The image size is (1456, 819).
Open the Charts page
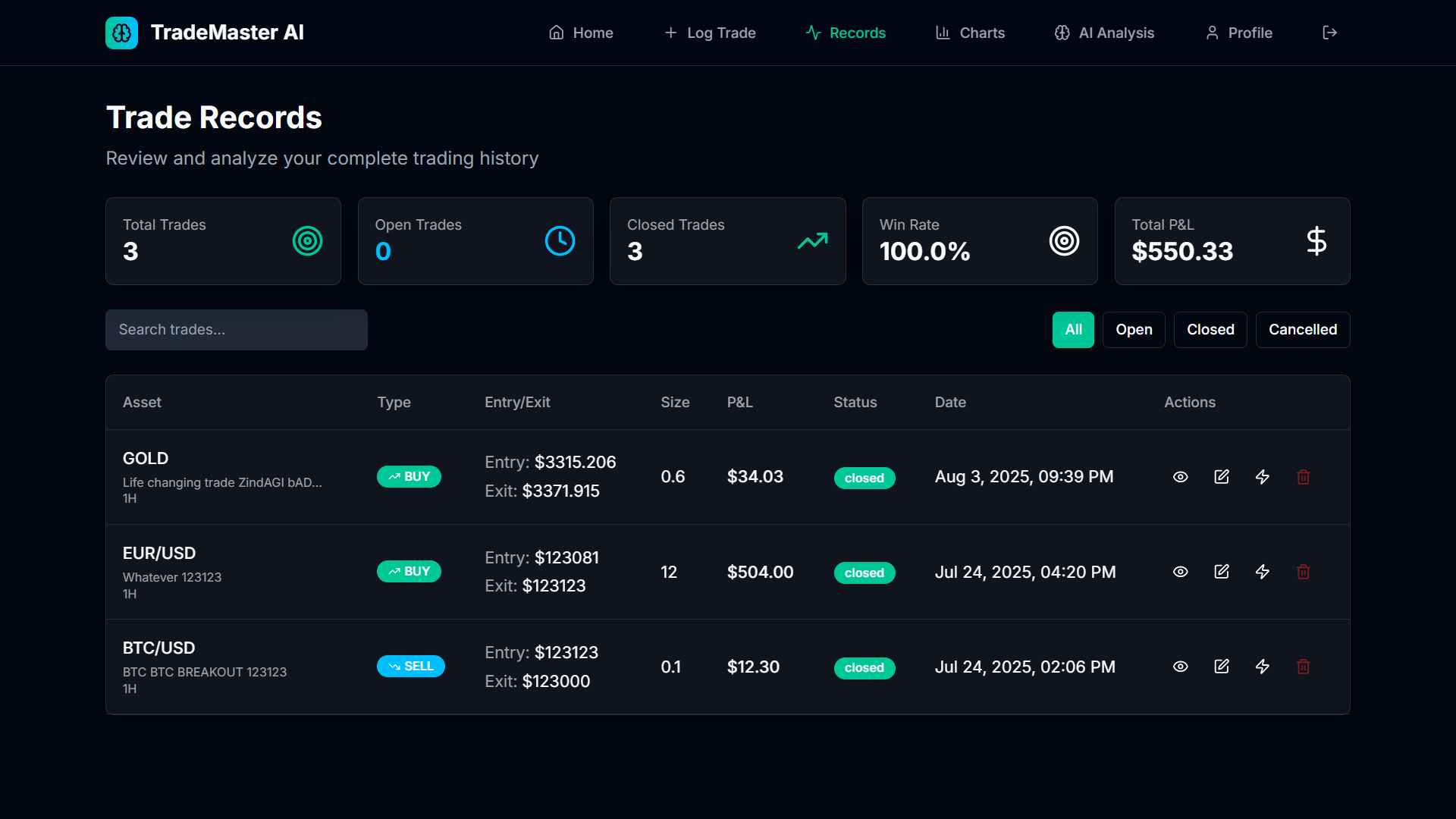[970, 33]
